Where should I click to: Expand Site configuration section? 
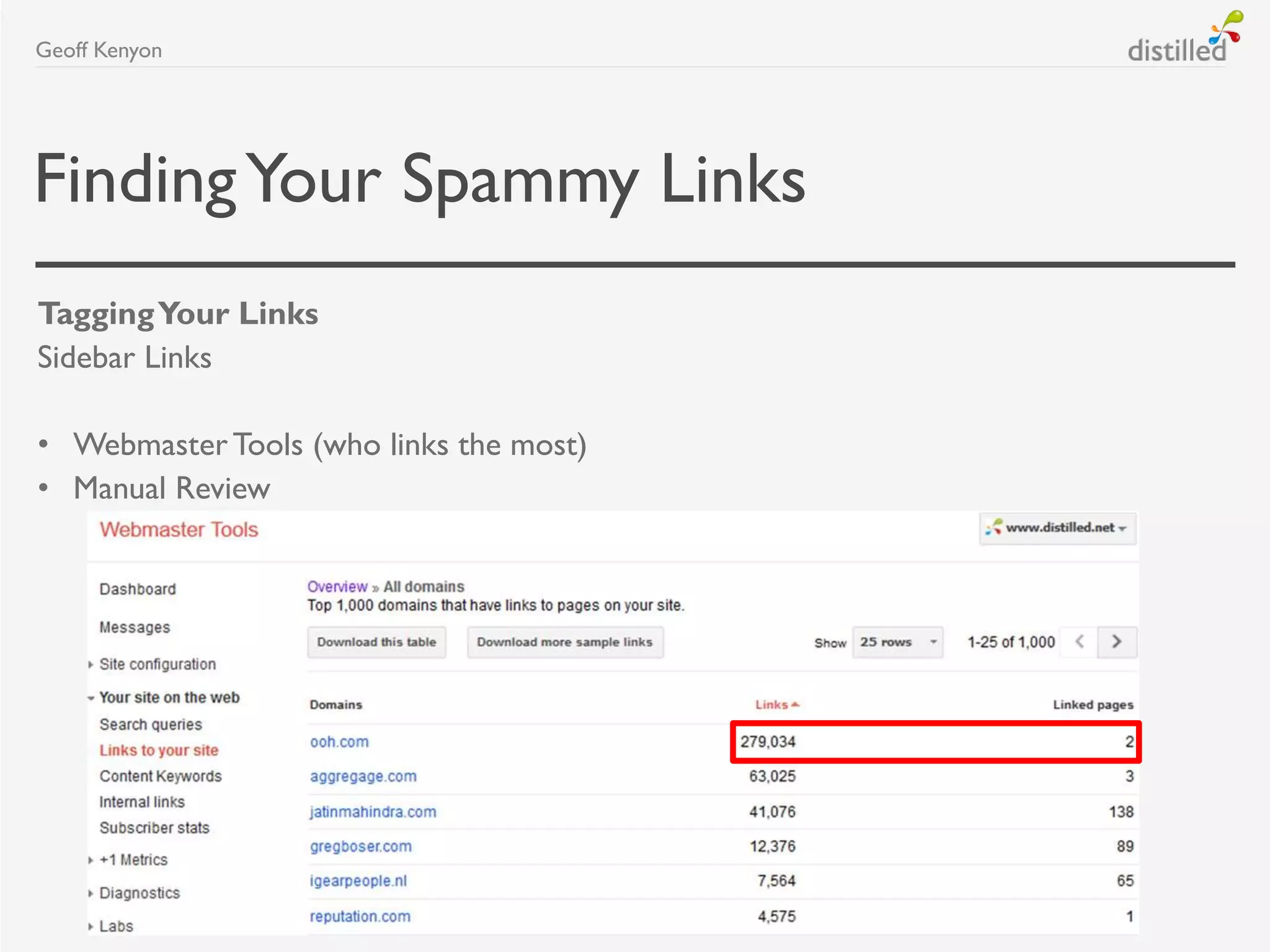(x=153, y=664)
